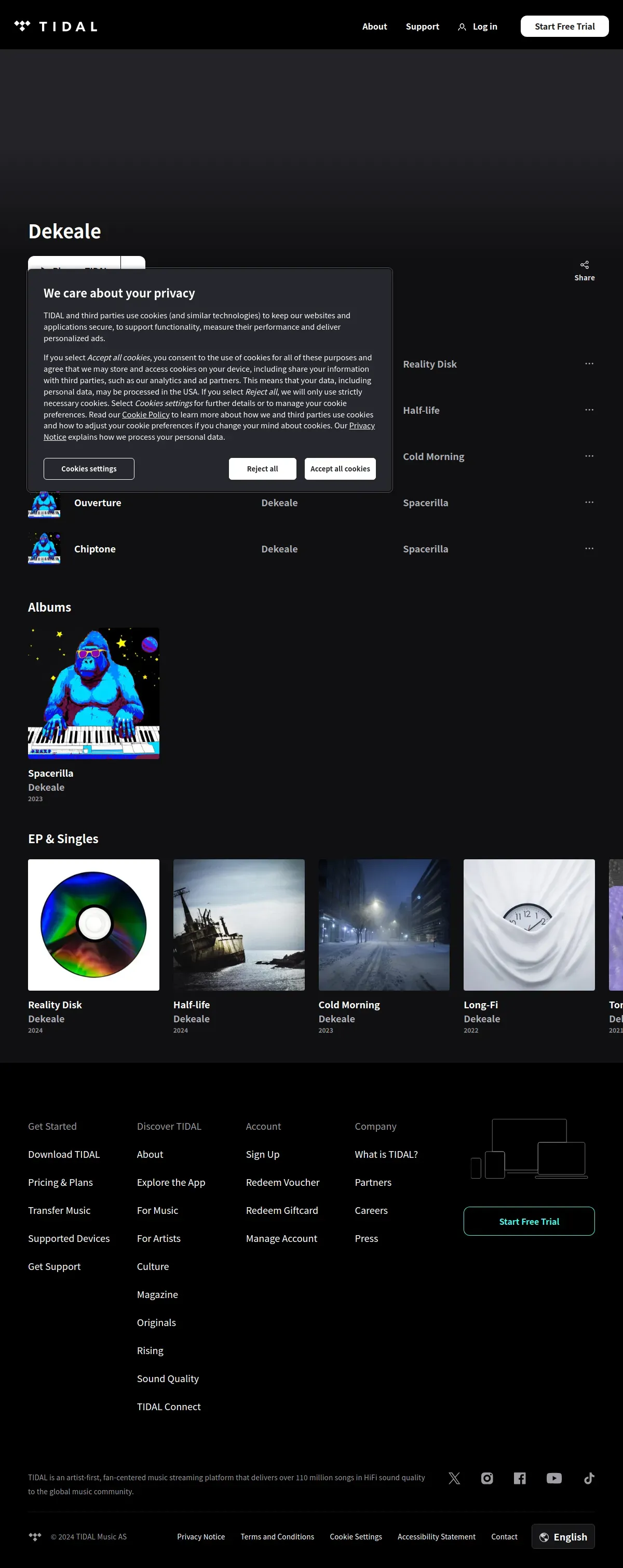Open About in top navigation
This screenshot has height=1568, width=623.
coord(374,26)
